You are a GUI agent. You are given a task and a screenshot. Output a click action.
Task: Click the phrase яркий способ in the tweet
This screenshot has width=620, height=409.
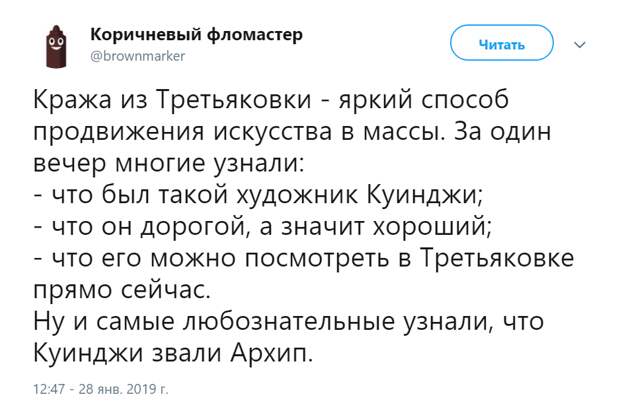tap(423, 100)
